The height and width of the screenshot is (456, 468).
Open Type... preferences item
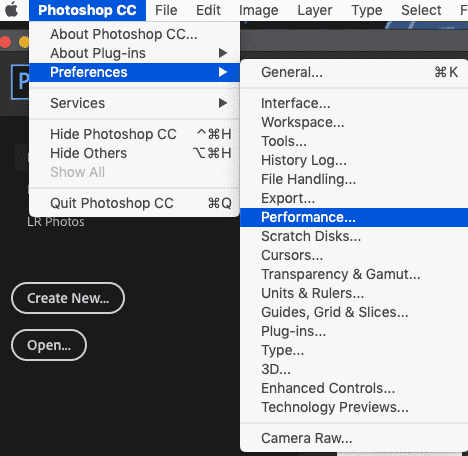pyautogui.click(x=354, y=350)
